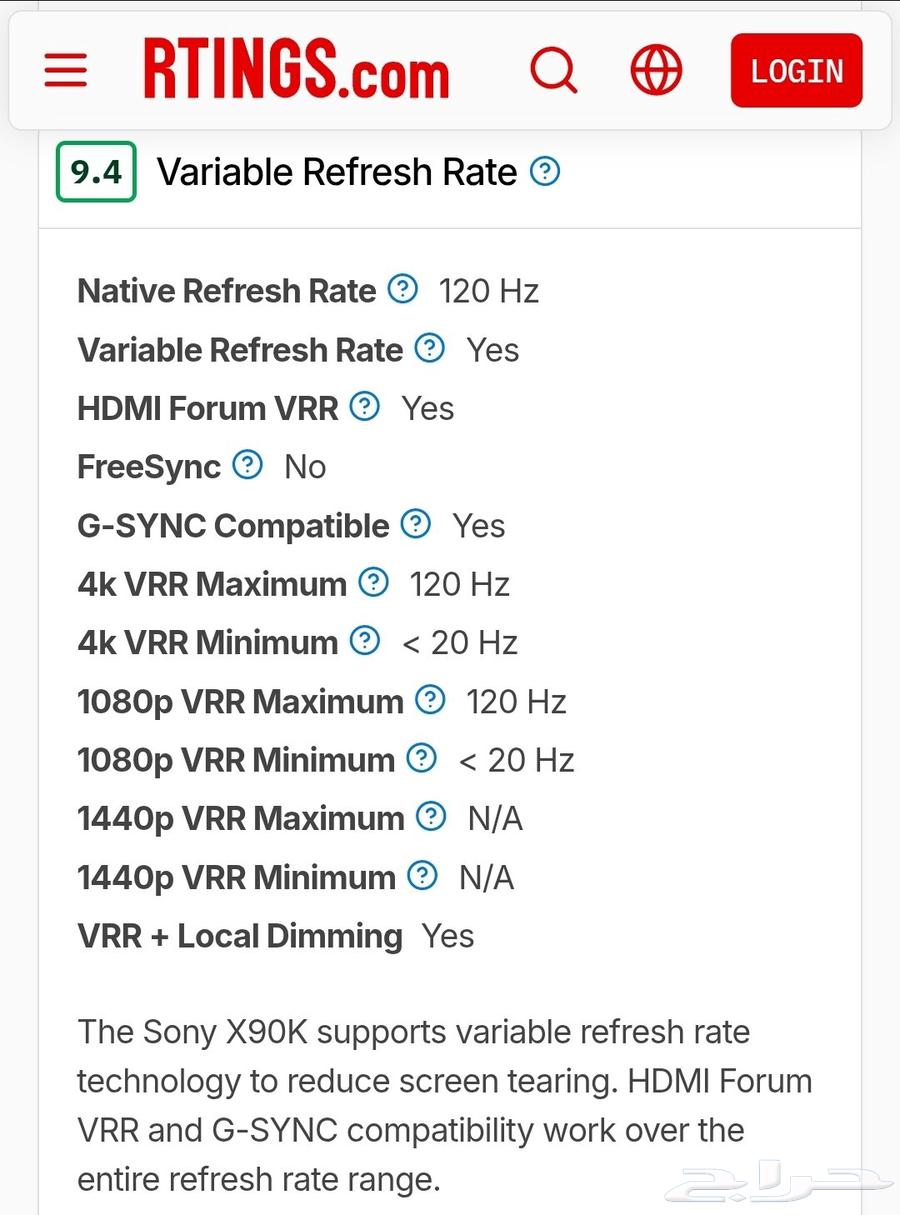Open the hamburger navigation menu
The image size is (900, 1215).
pos(66,70)
